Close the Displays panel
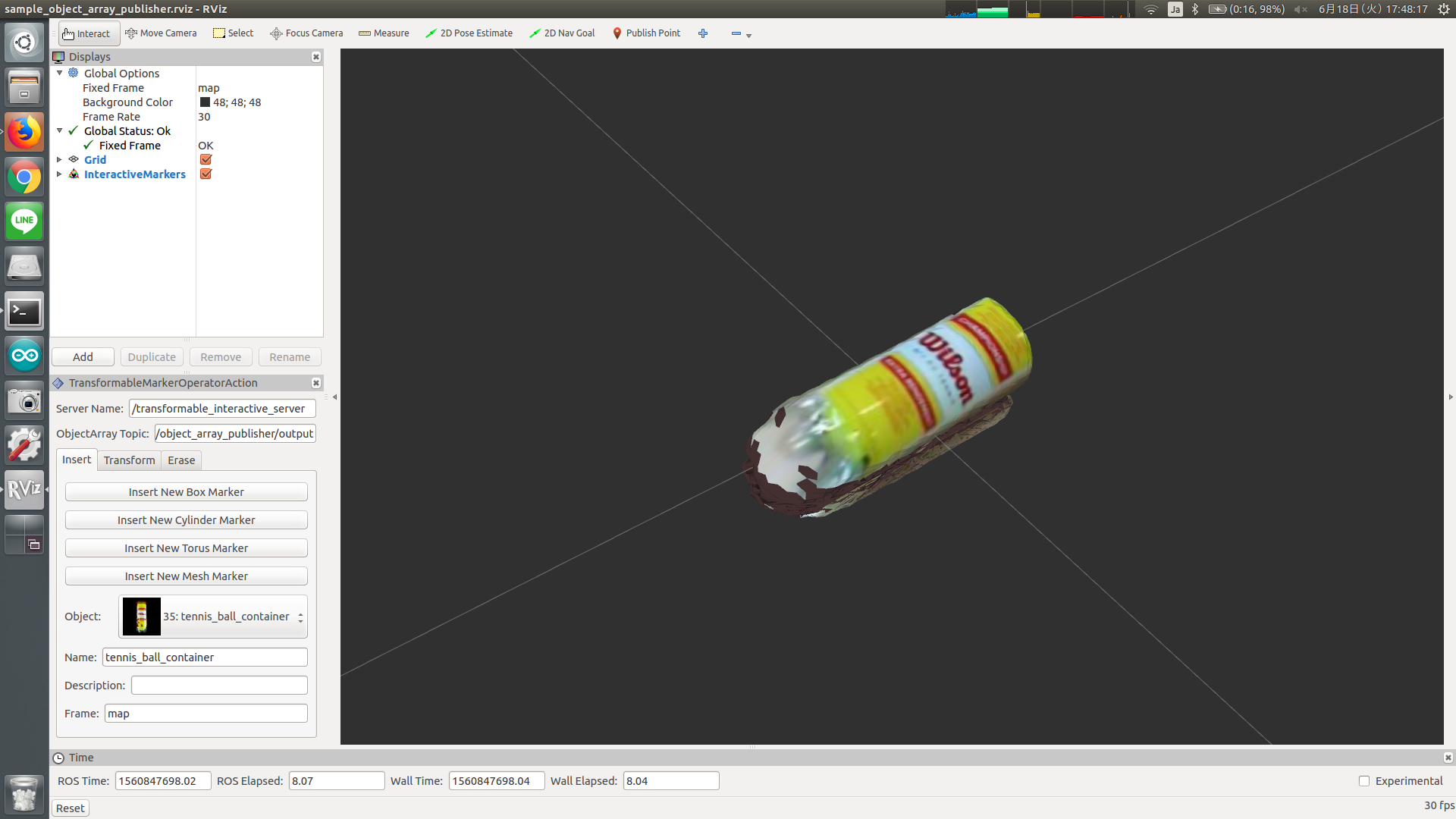The image size is (1456, 819). (x=316, y=57)
